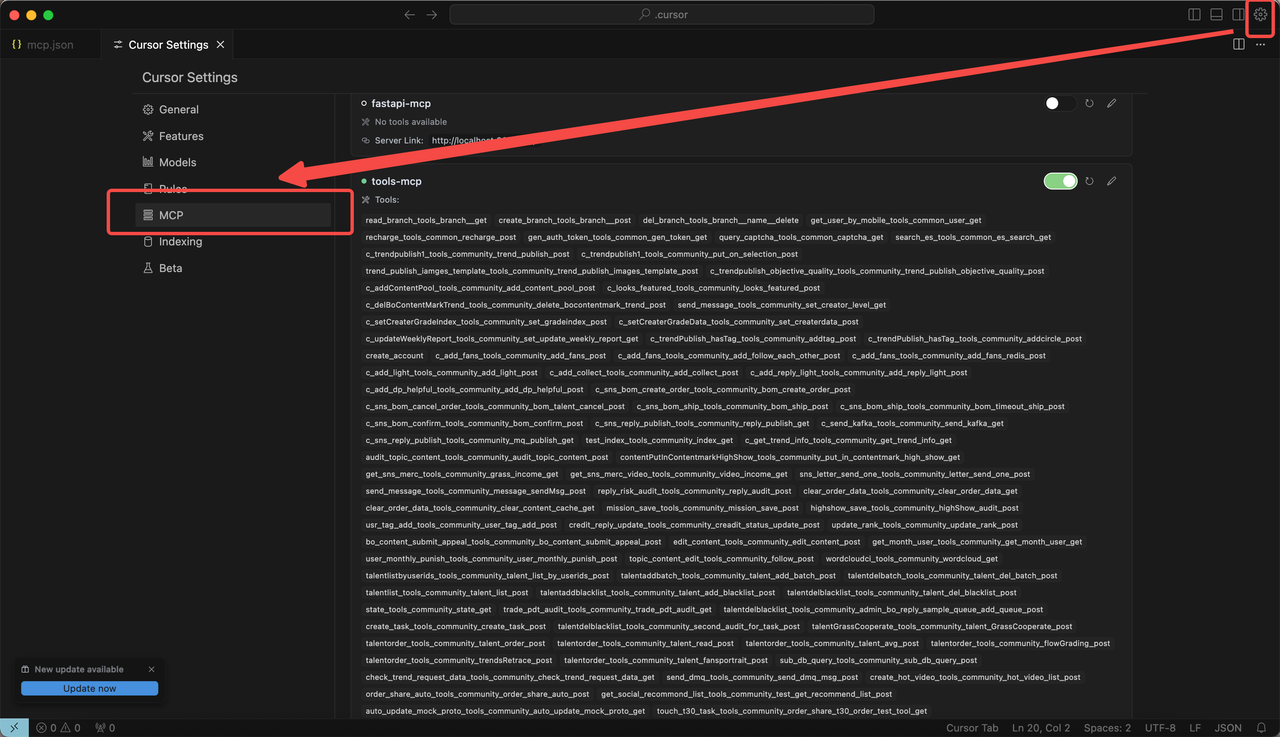Image resolution: width=1280 pixels, height=737 pixels.
Task: Click the create_account tool chip
Action: (394, 356)
